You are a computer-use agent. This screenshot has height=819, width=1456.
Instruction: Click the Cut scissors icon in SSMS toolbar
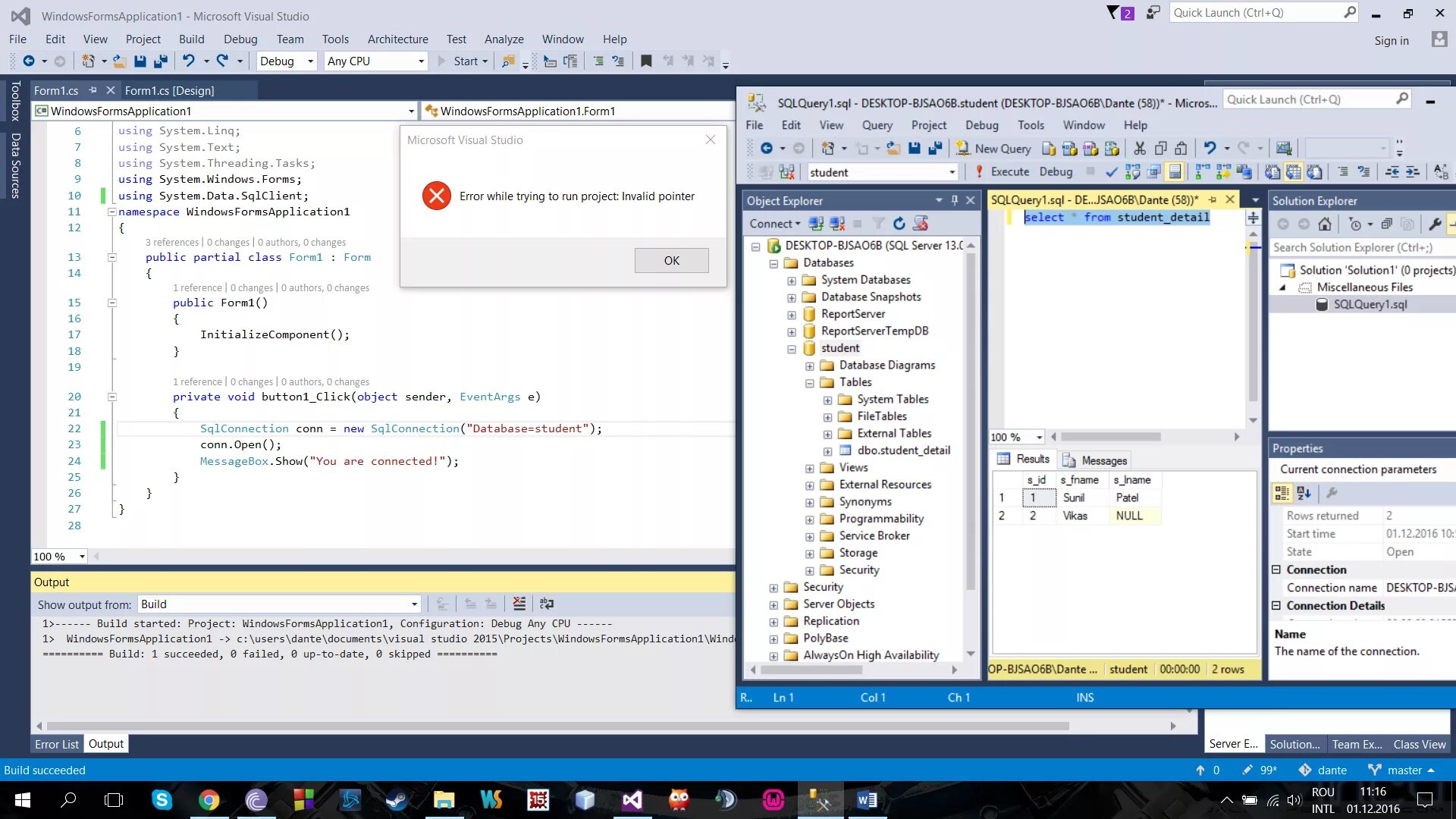click(1139, 149)
